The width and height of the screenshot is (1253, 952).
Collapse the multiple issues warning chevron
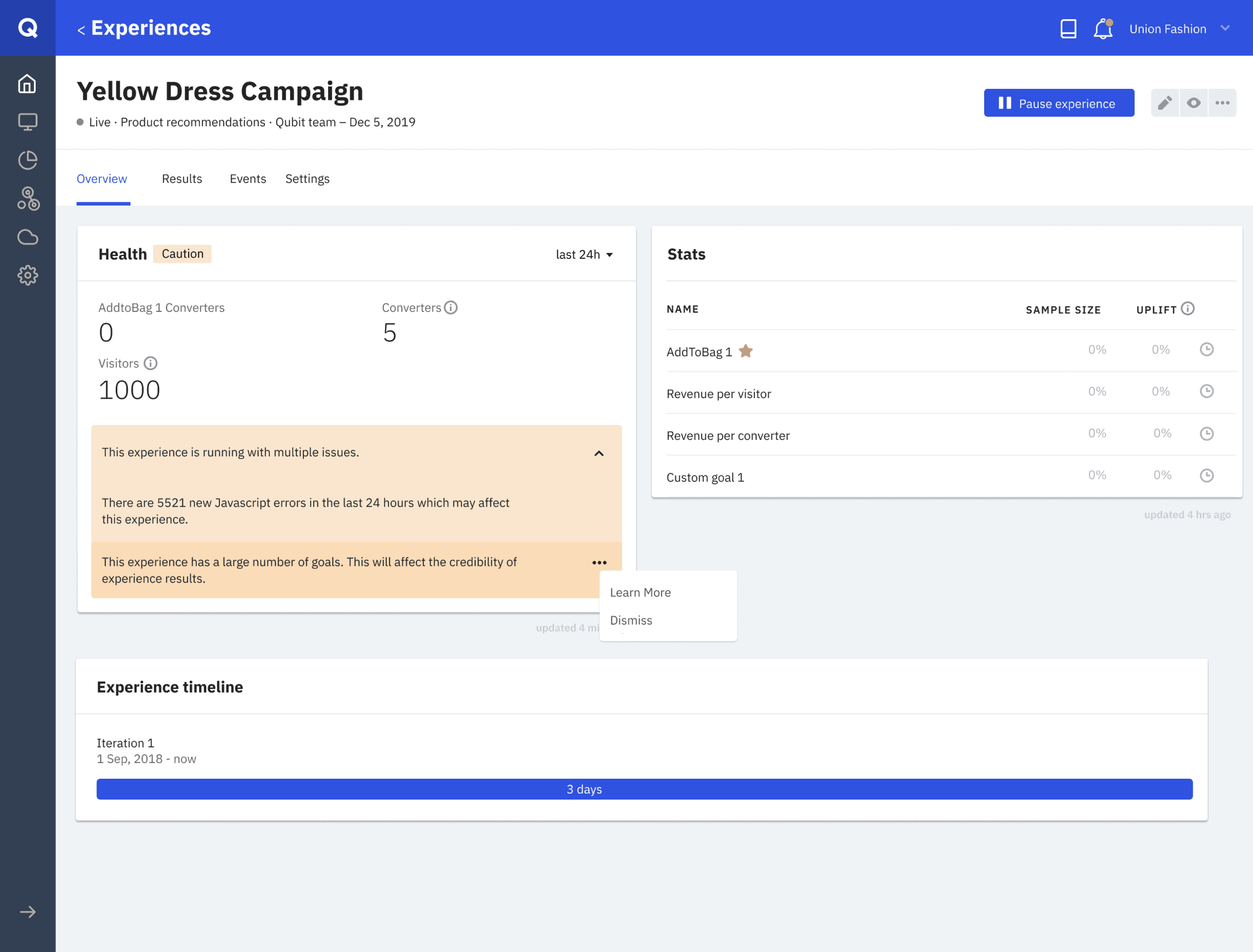coord(599,454)
